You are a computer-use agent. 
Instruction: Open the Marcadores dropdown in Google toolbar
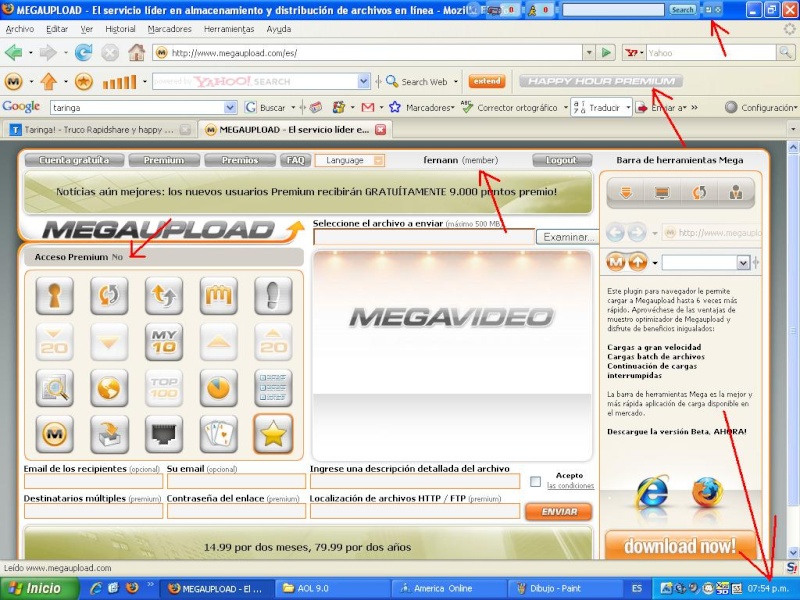pyautogui.click(x=430, y=108)
